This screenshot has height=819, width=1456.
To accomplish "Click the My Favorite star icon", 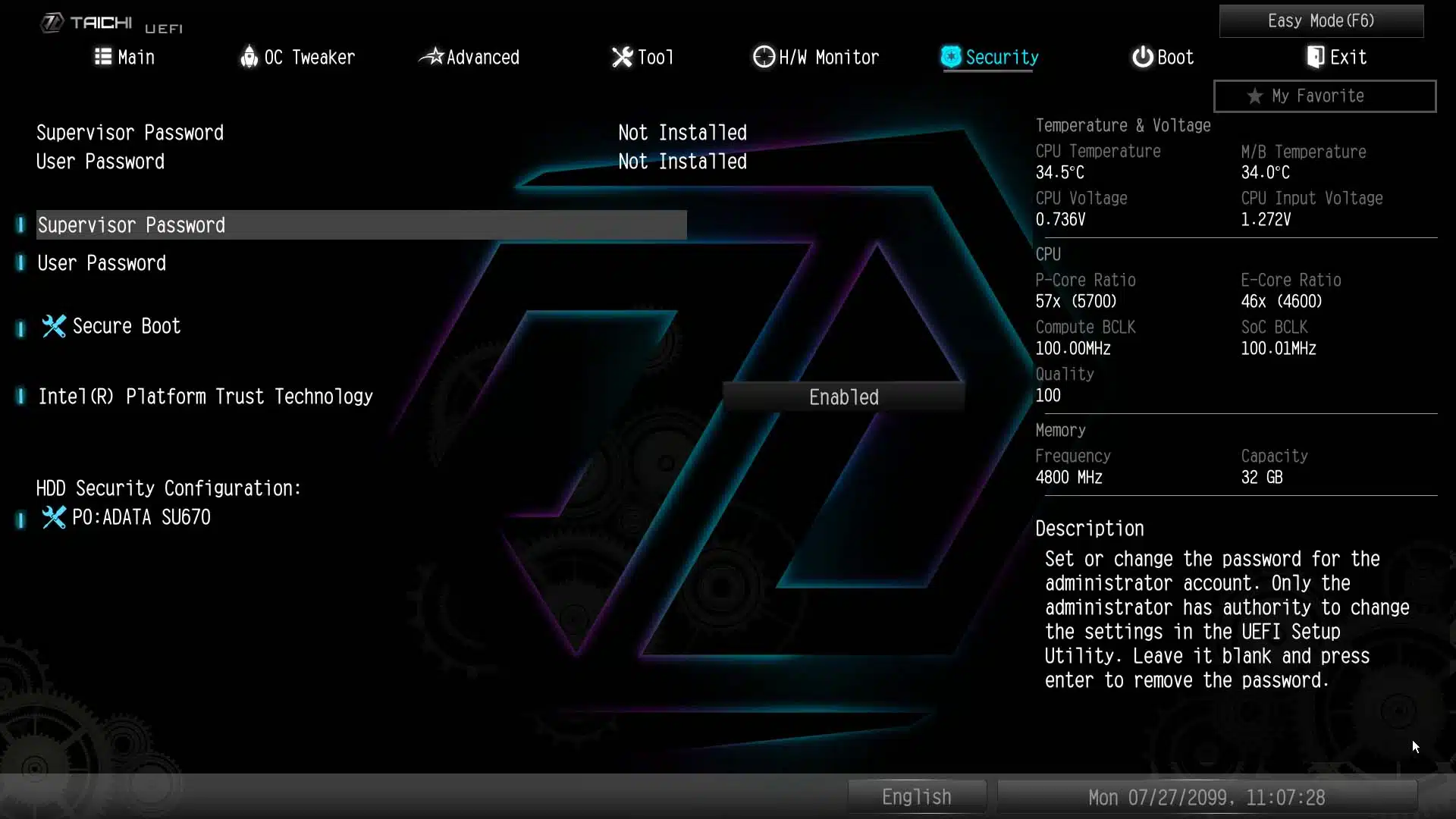I will pyautogui.click(x=1255, y=96).
